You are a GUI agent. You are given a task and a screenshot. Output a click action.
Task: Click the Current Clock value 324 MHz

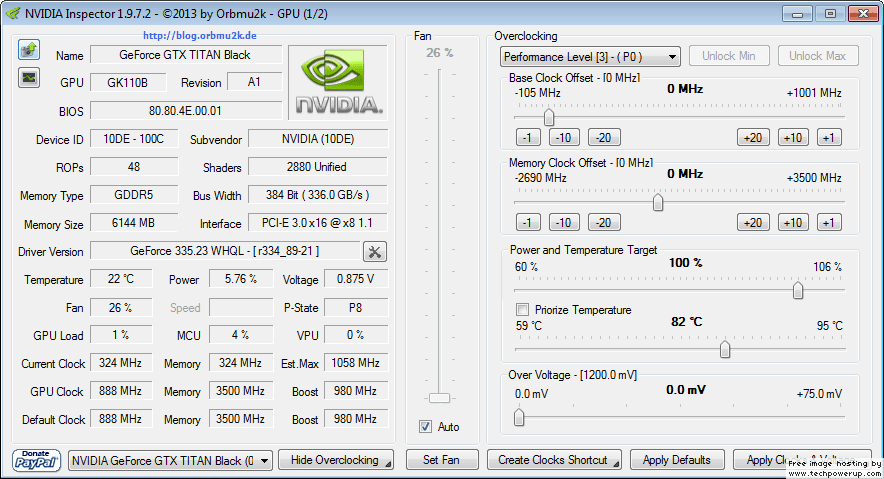tap(121, 363)
